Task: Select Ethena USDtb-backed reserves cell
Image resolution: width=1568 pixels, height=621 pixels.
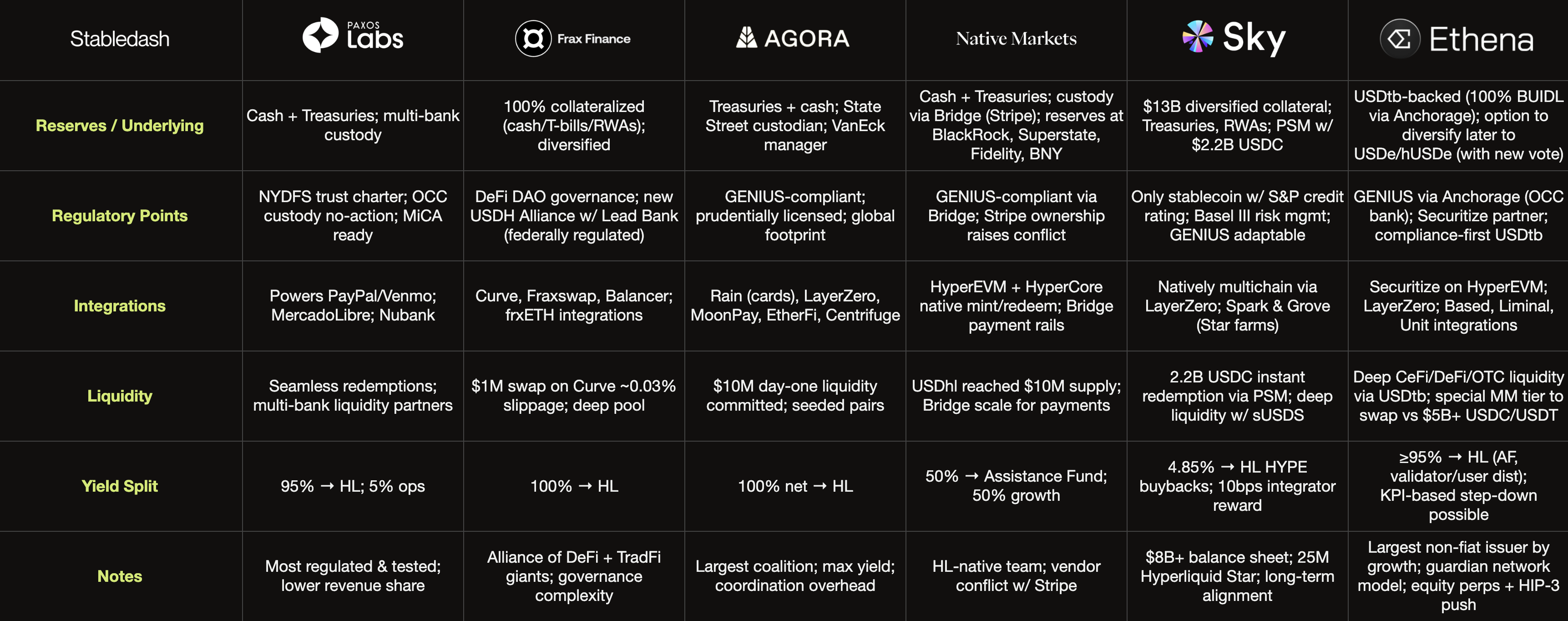Action: click(1458, 125)
